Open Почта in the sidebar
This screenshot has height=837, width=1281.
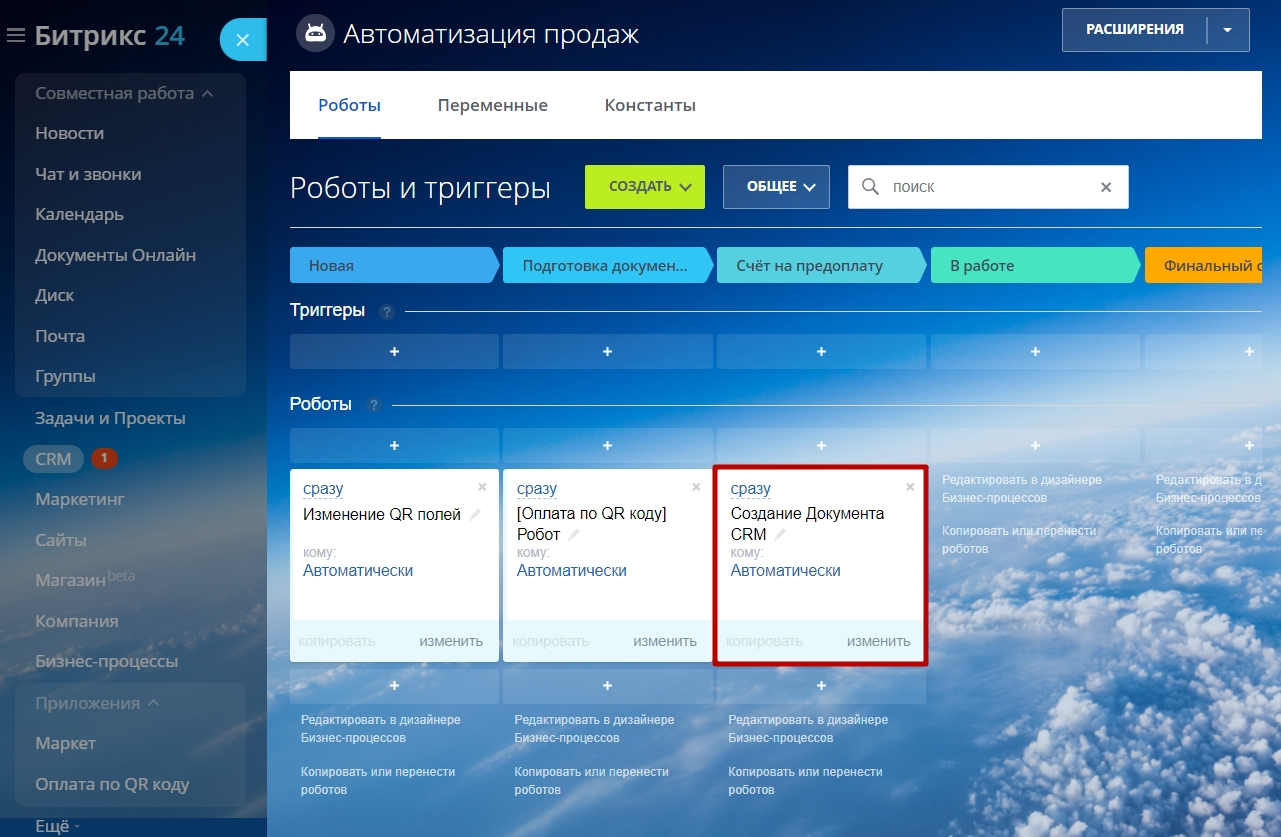tap(60, 336)
